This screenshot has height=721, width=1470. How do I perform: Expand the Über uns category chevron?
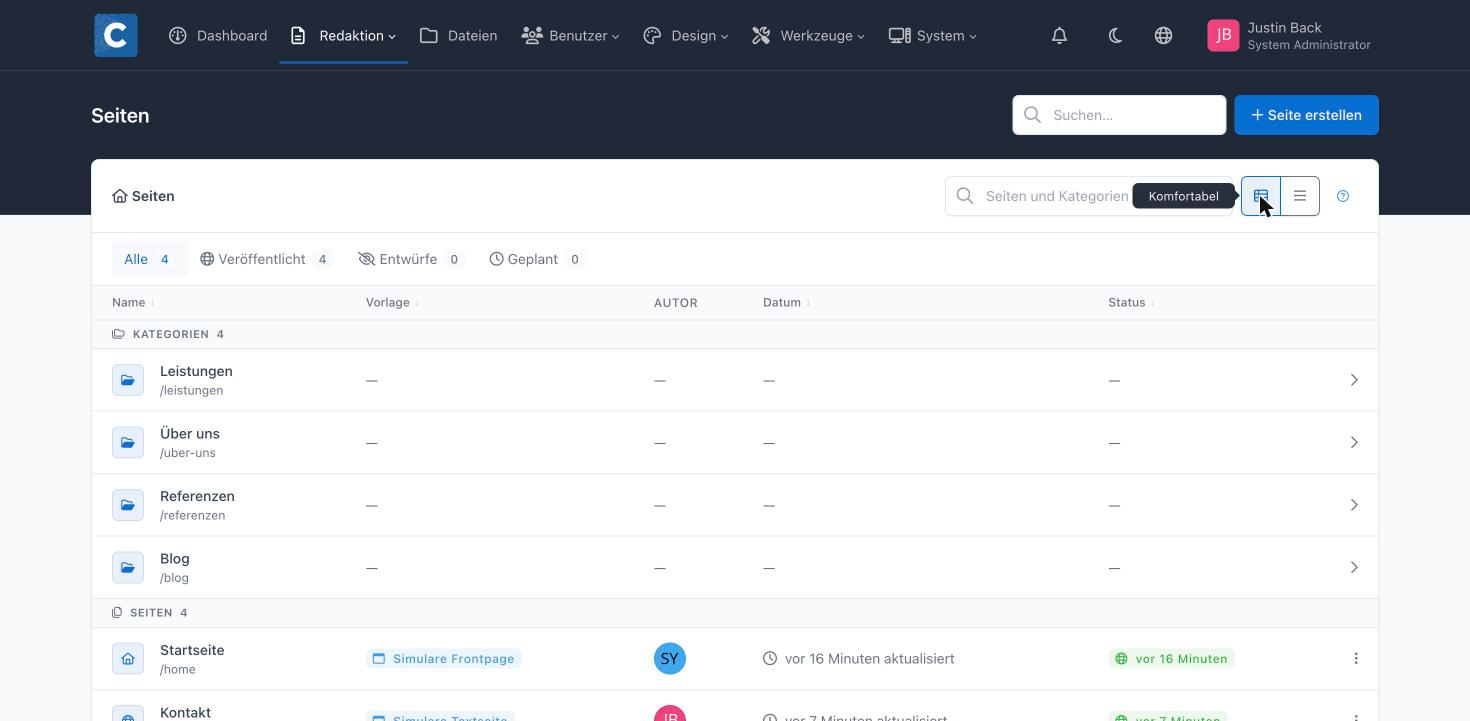click(1354, 442)
